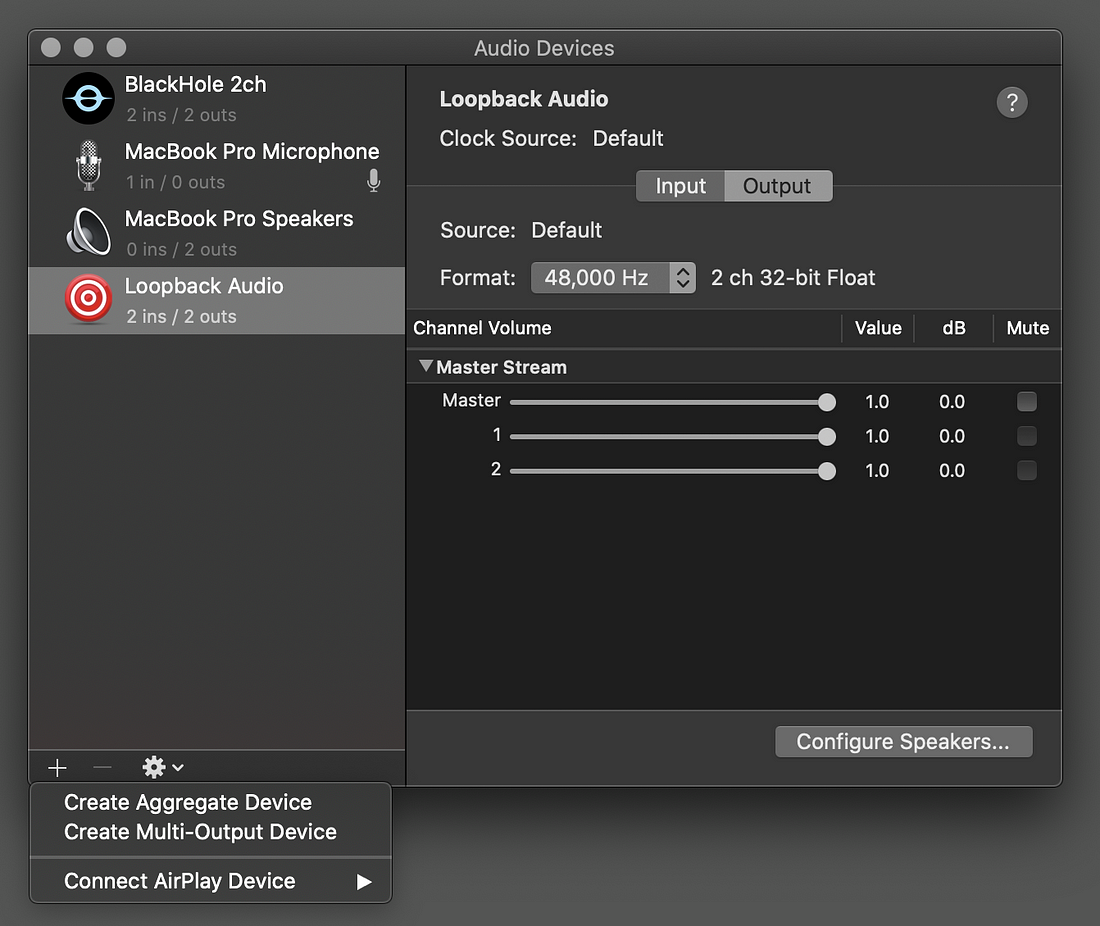Click the Audio Devices window title
Viewport: 1100px width, 926px height.
click(x=544, y=48)
